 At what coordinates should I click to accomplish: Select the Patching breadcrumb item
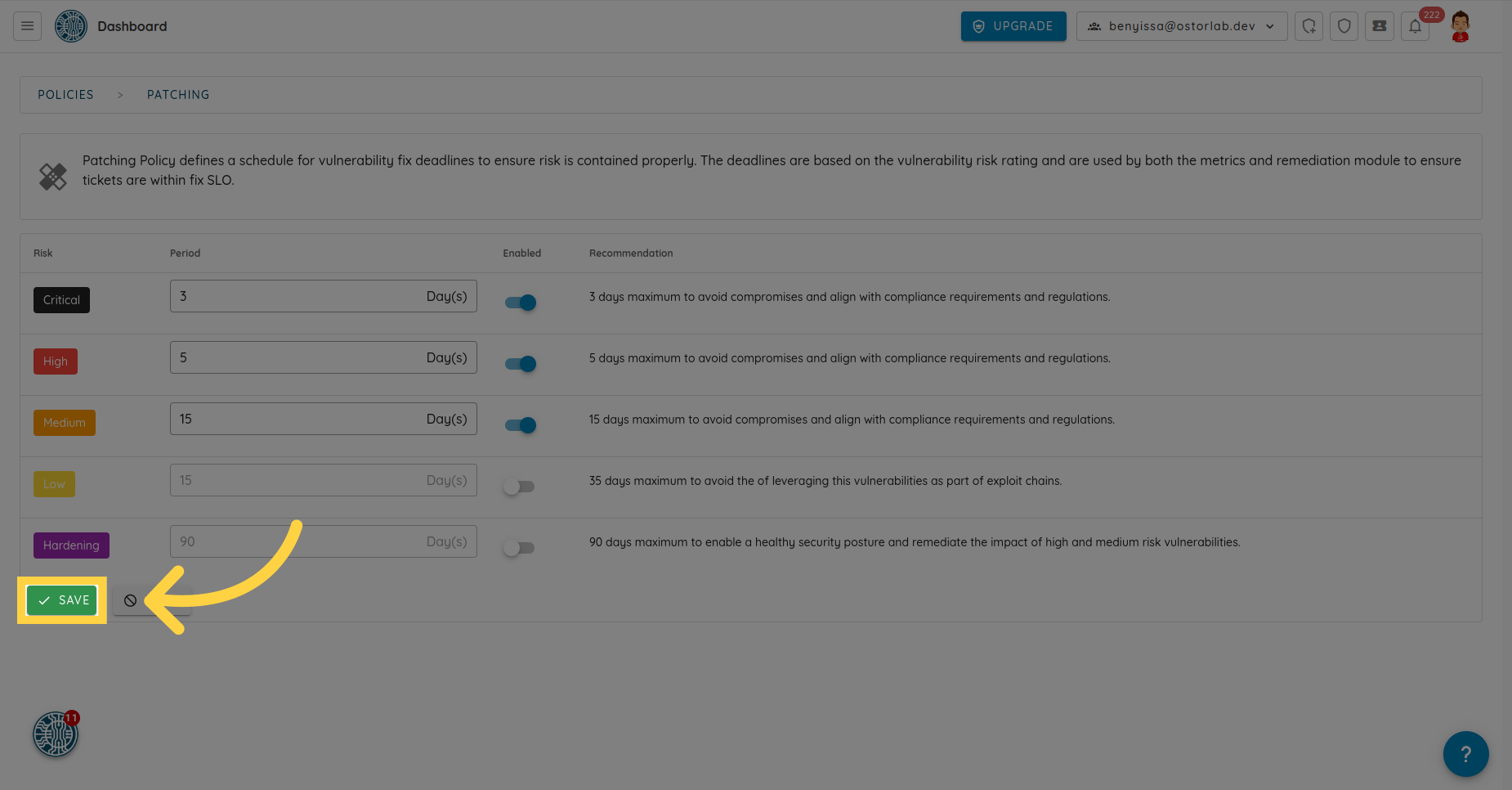(178, 95)
